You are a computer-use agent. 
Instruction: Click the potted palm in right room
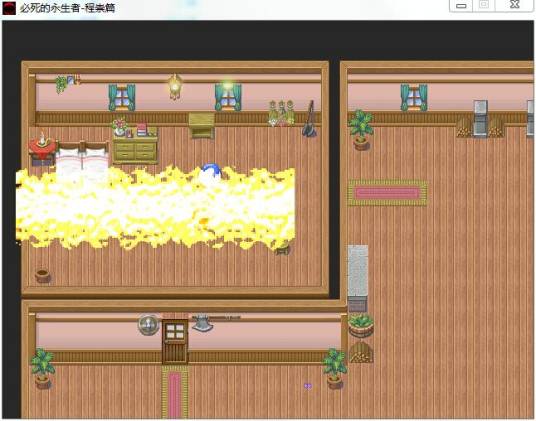[x=361, y=130]
